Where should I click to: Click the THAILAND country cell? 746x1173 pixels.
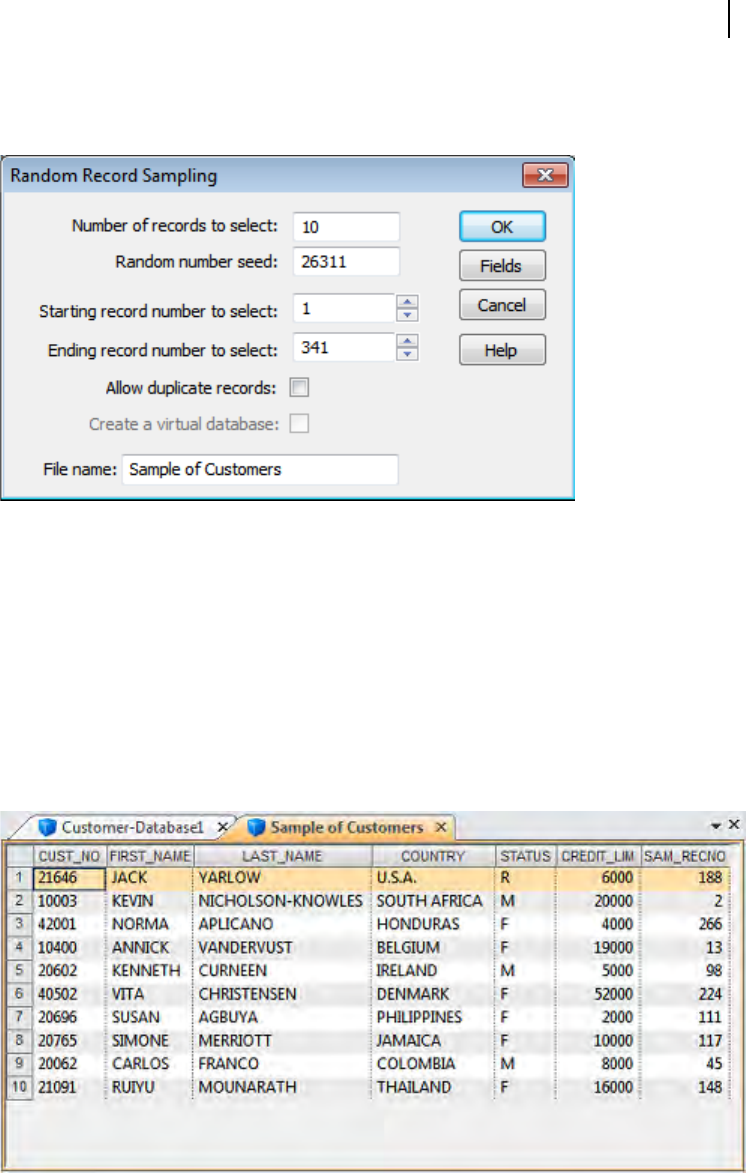click(x=433, y=1087)
